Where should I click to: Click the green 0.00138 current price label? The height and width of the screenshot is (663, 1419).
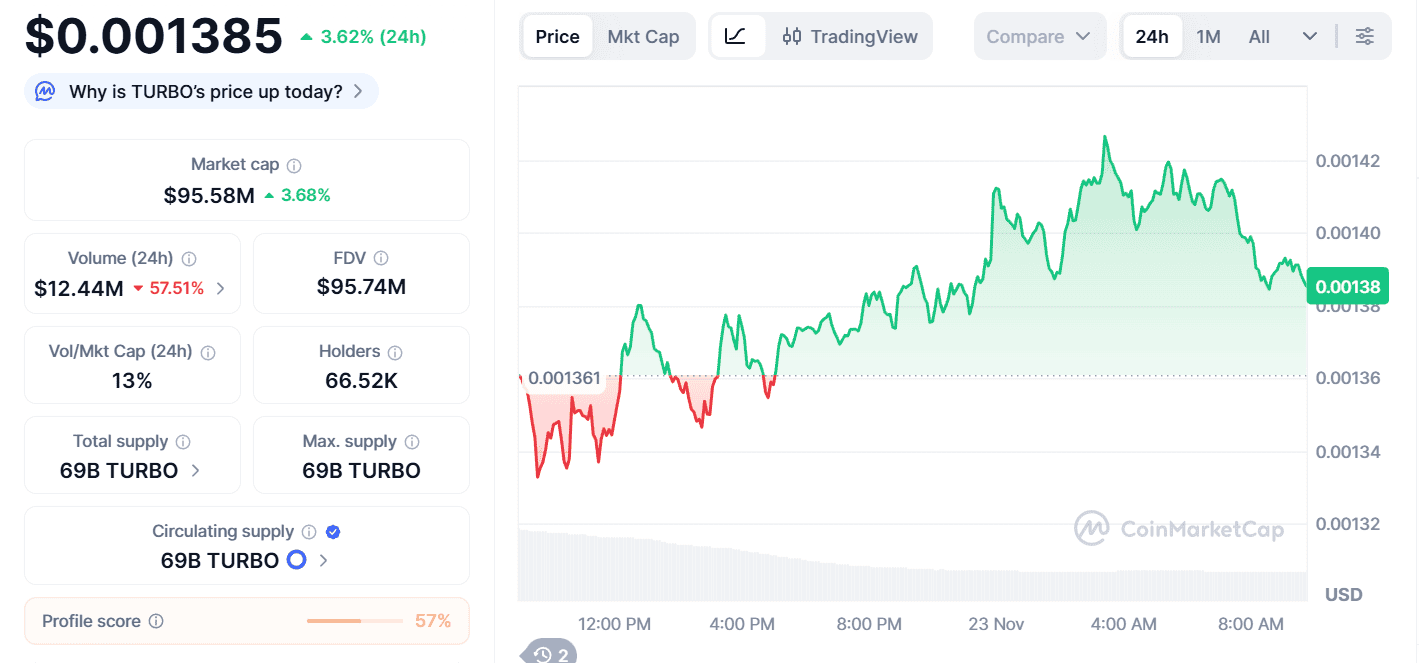[x=1347, y=288]
